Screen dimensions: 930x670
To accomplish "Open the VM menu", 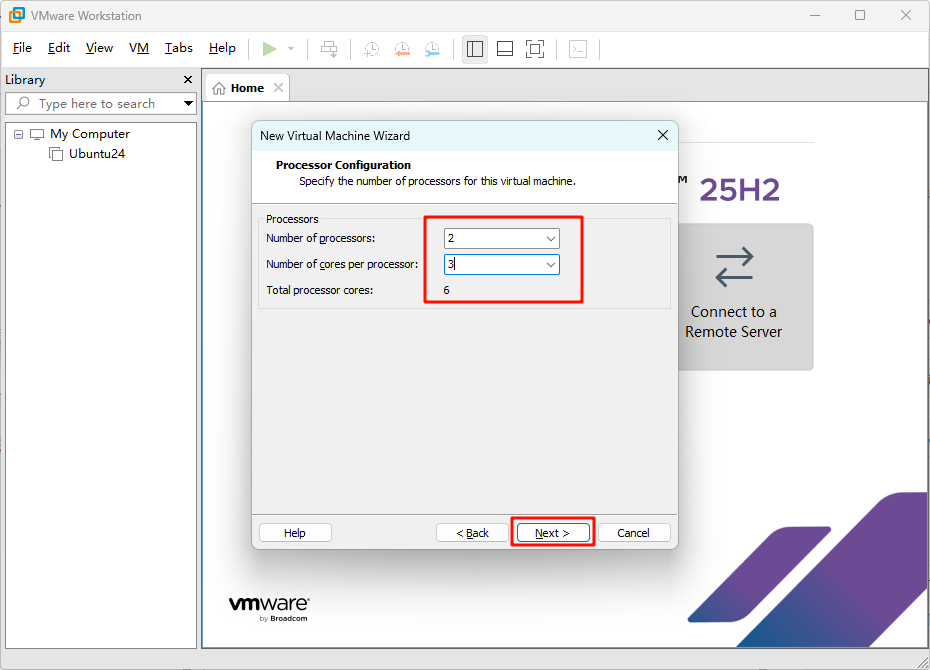I will (x=139, y=48).
